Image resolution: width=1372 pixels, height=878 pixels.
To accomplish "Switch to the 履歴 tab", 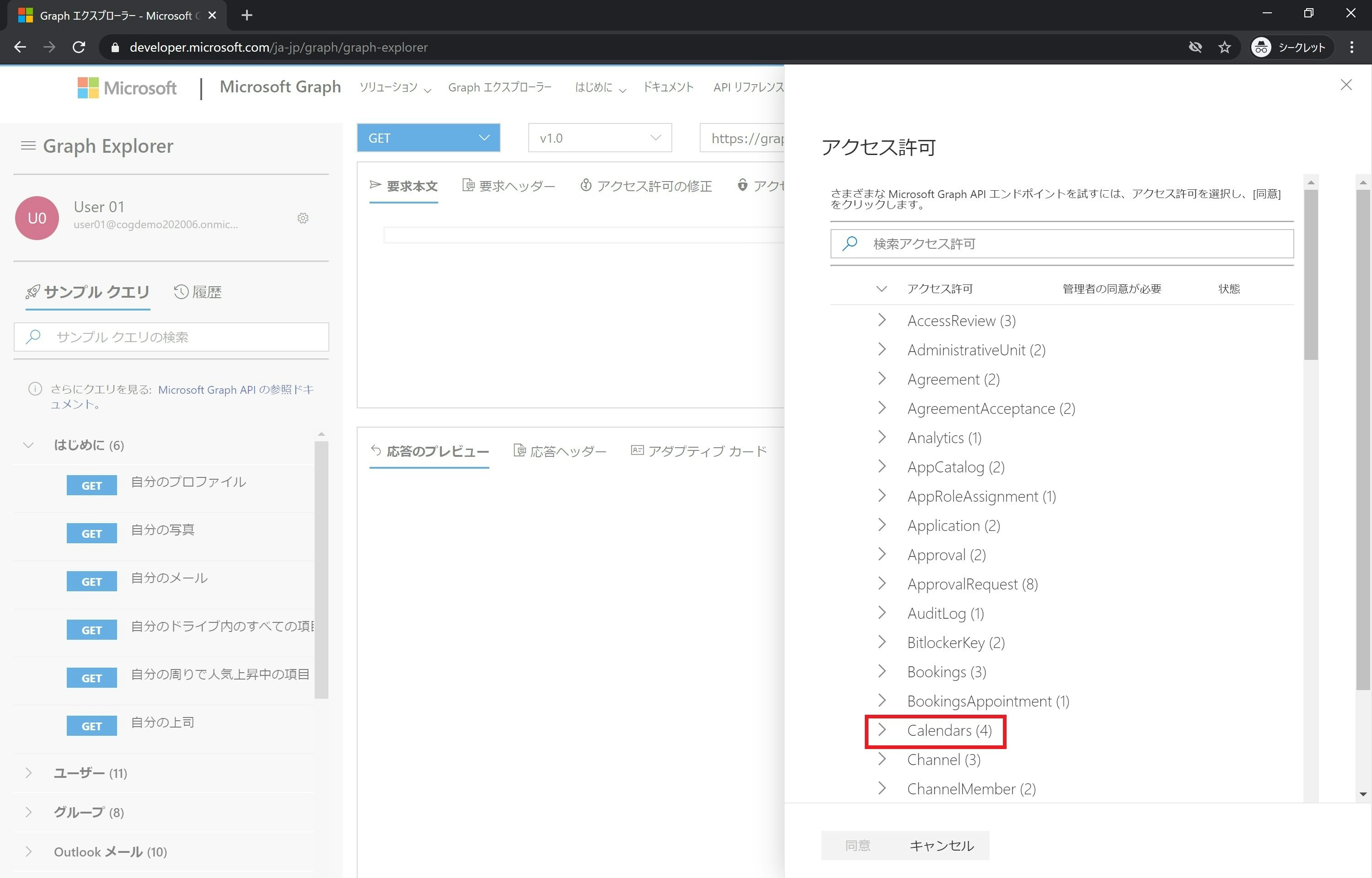I will (x=198, y=293).
